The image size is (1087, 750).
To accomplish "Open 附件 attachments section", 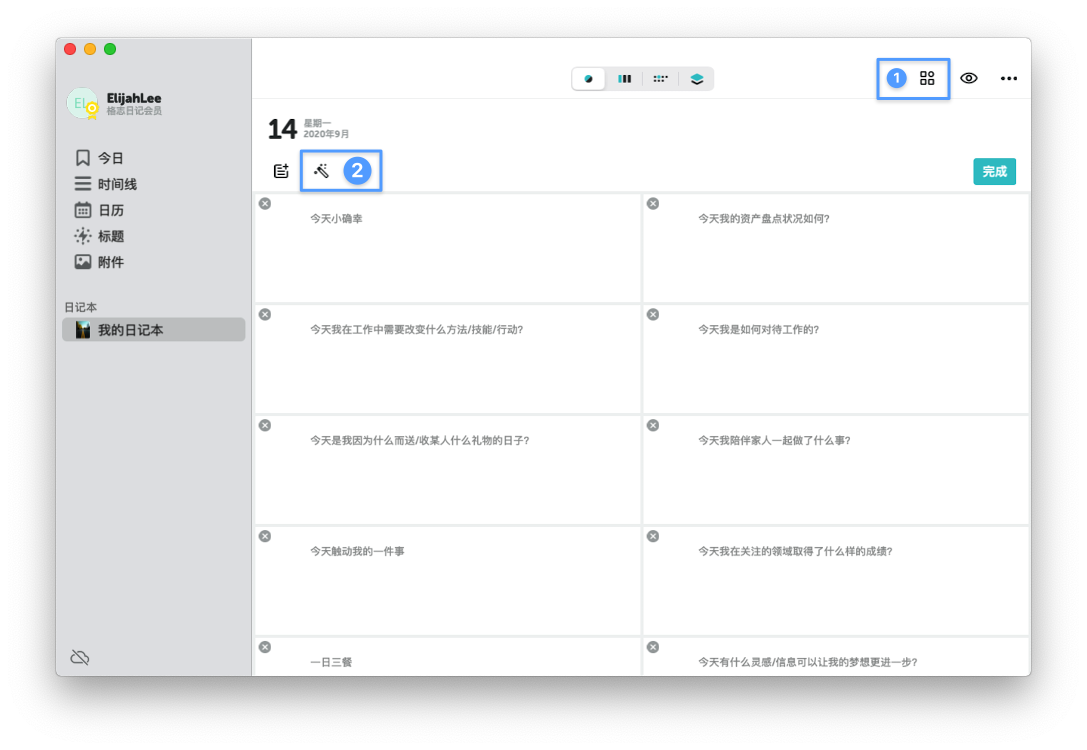I will point(110,262).
